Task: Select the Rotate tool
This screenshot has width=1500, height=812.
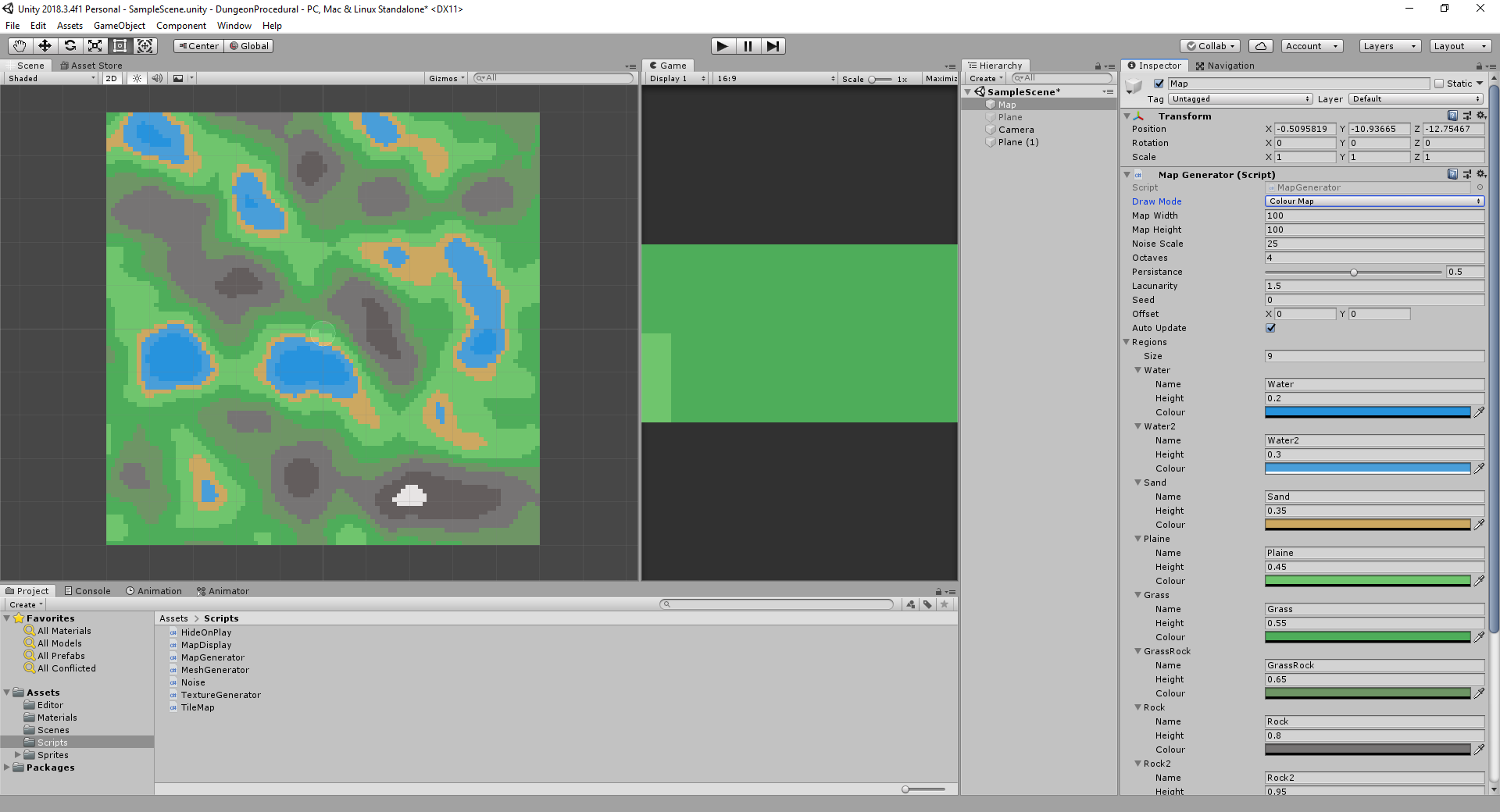Action: (x=70, y=46)
